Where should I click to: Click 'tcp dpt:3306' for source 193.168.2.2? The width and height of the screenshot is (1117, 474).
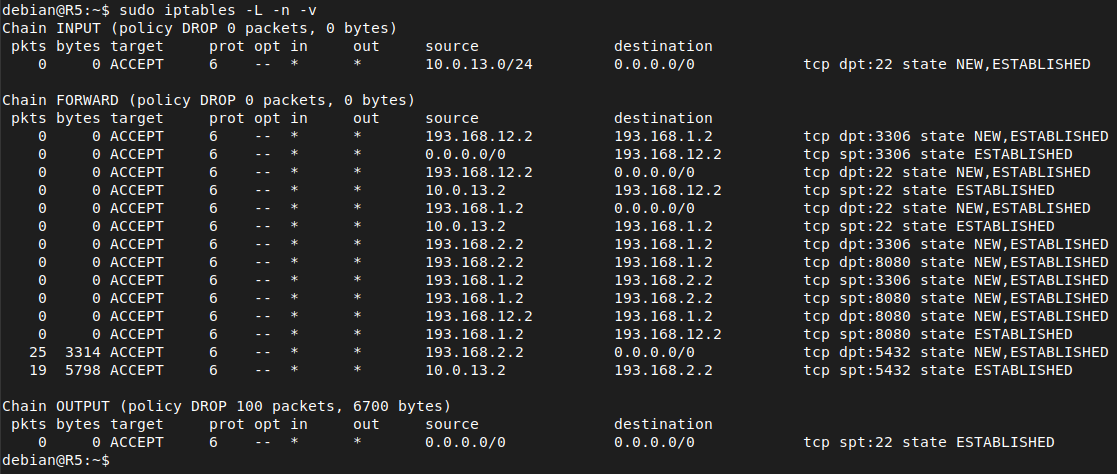(x=858, y=244)
